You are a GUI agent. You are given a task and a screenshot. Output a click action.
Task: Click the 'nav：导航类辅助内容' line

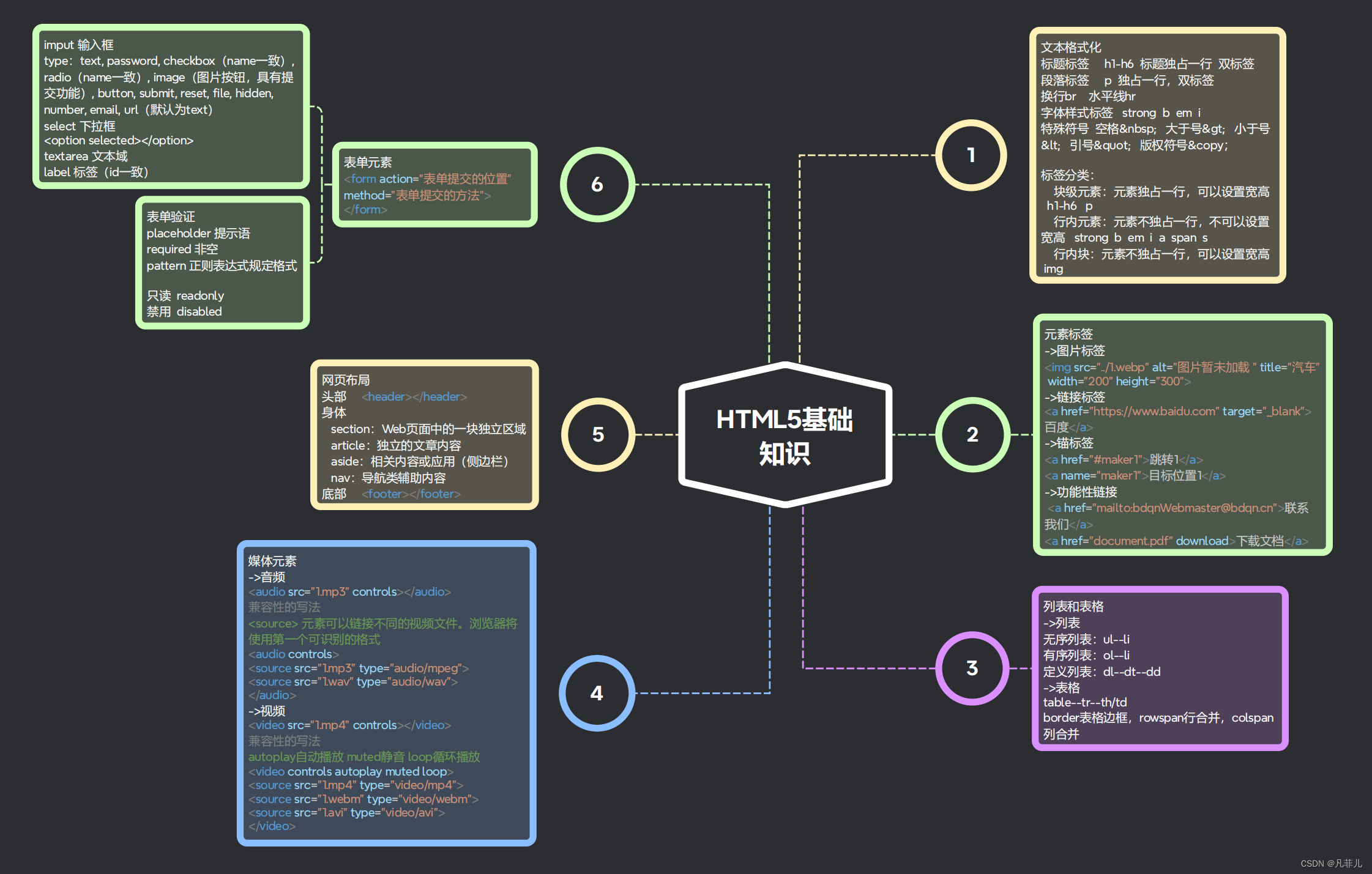[x=388, y=478]
